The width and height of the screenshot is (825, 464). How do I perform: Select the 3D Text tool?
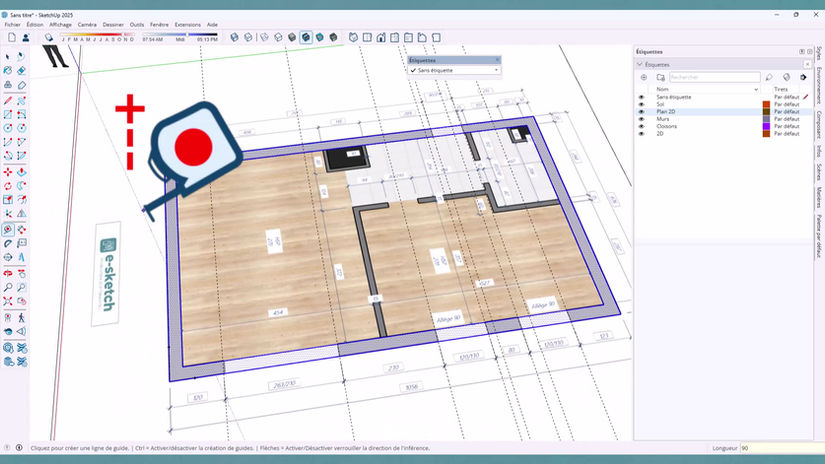pyautogui.click(x=22, y=257)
